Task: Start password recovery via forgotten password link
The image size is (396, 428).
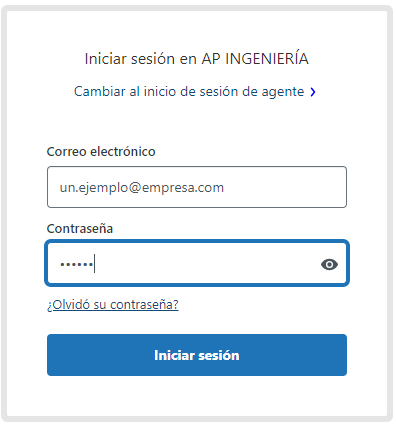Action: [113, 304]
